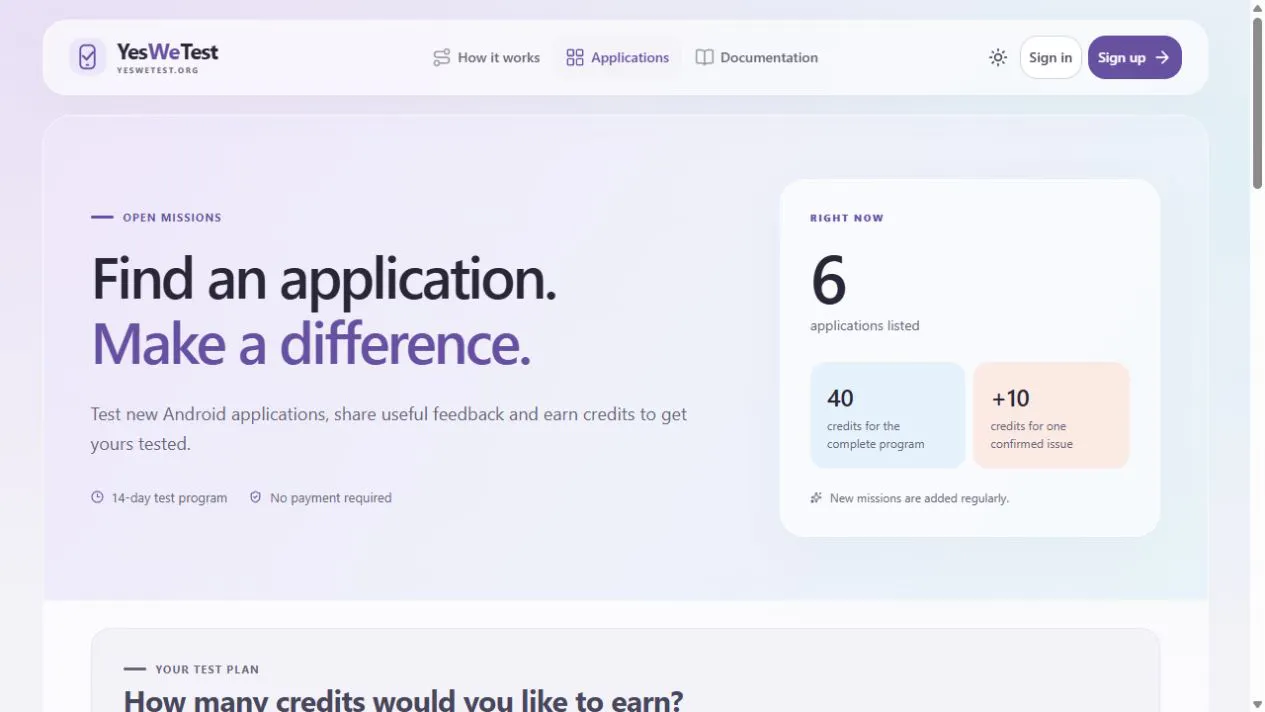1265x712 pixels.
Task: Click the scrollbar down arrow
Action: click(1257, 704)
